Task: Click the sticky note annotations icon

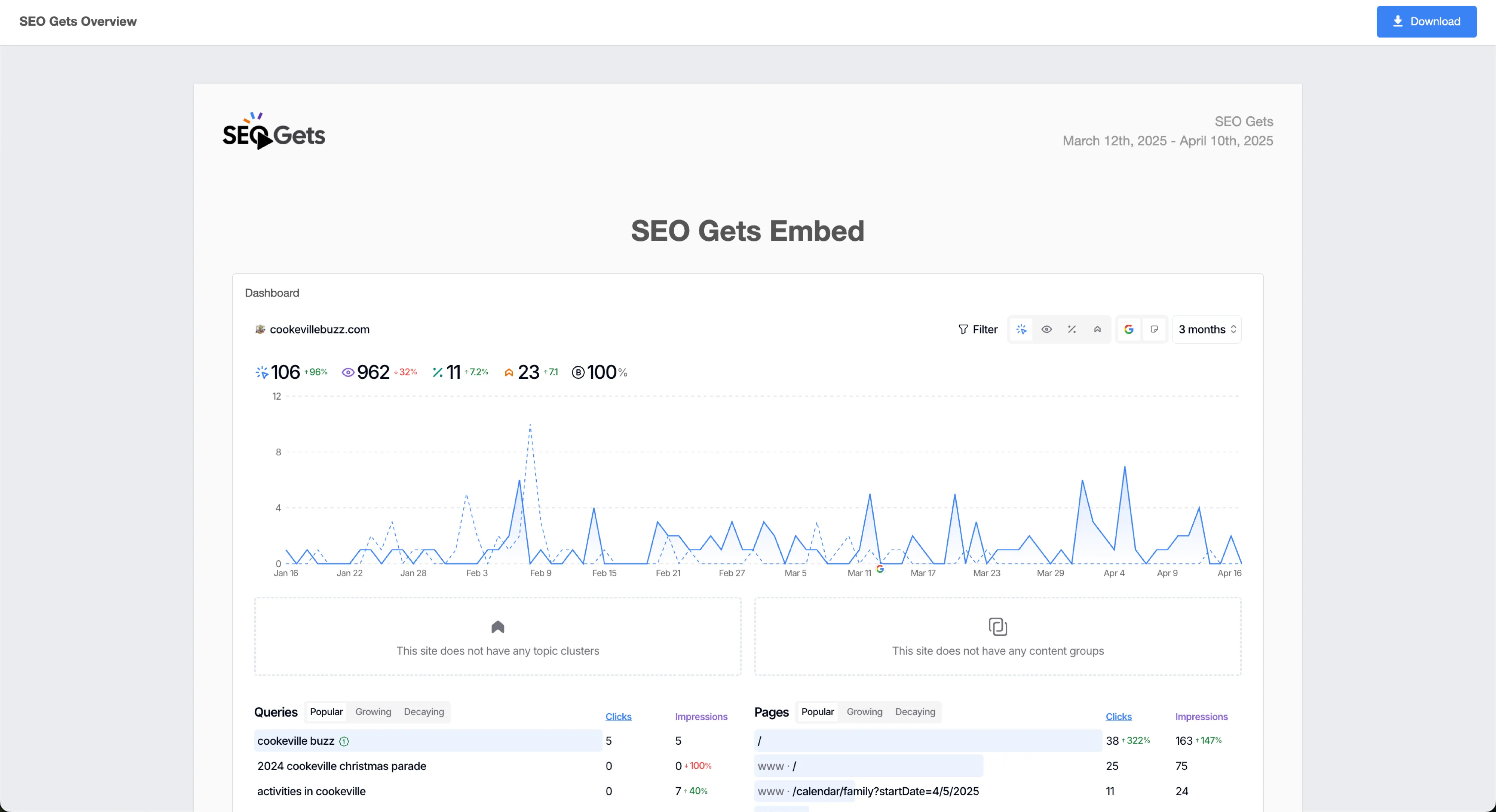Action: coord(1155,330)
